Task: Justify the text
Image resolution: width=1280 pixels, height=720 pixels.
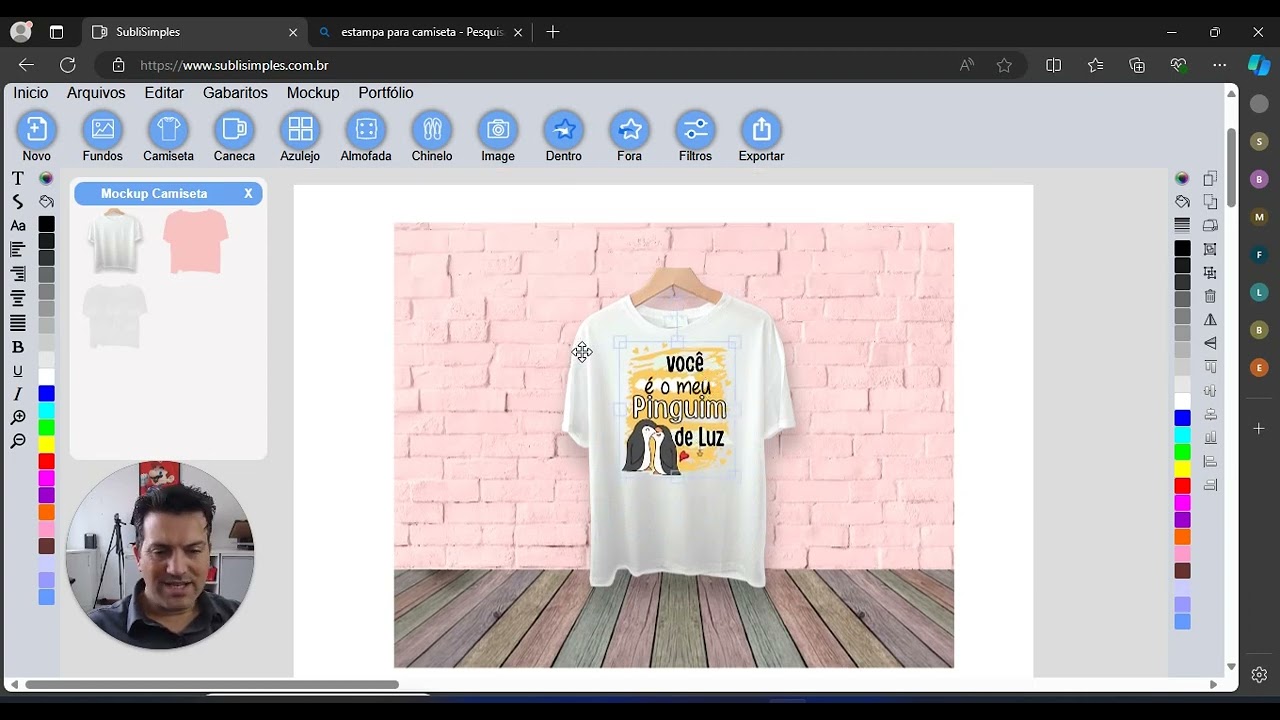Action: [17, 323]
